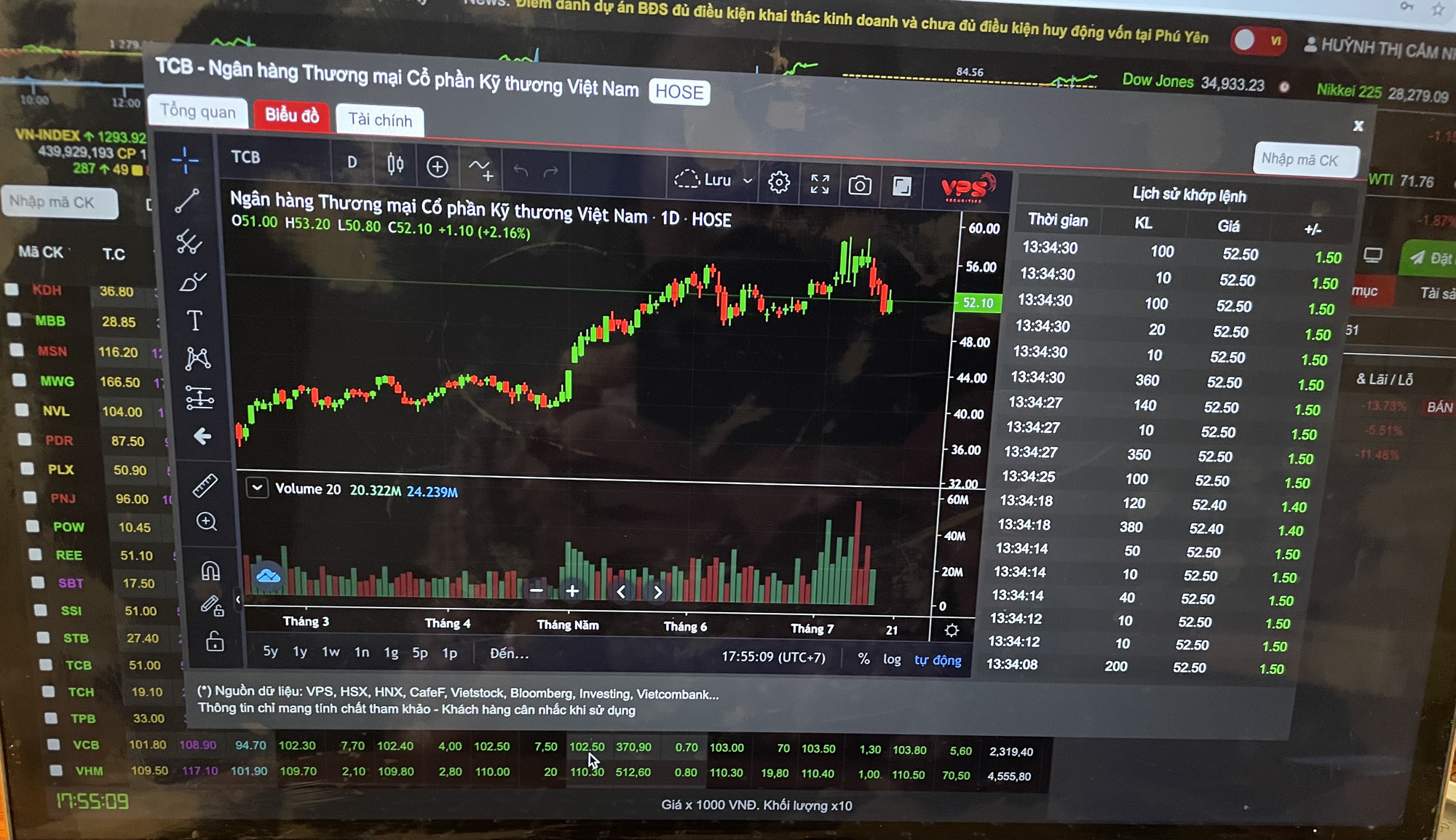
Task: Toggle percent scale on price axis
Action: [864, 659]
